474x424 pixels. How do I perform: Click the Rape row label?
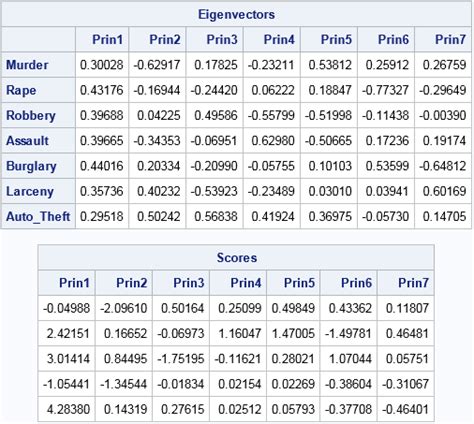tap(21, 90)
